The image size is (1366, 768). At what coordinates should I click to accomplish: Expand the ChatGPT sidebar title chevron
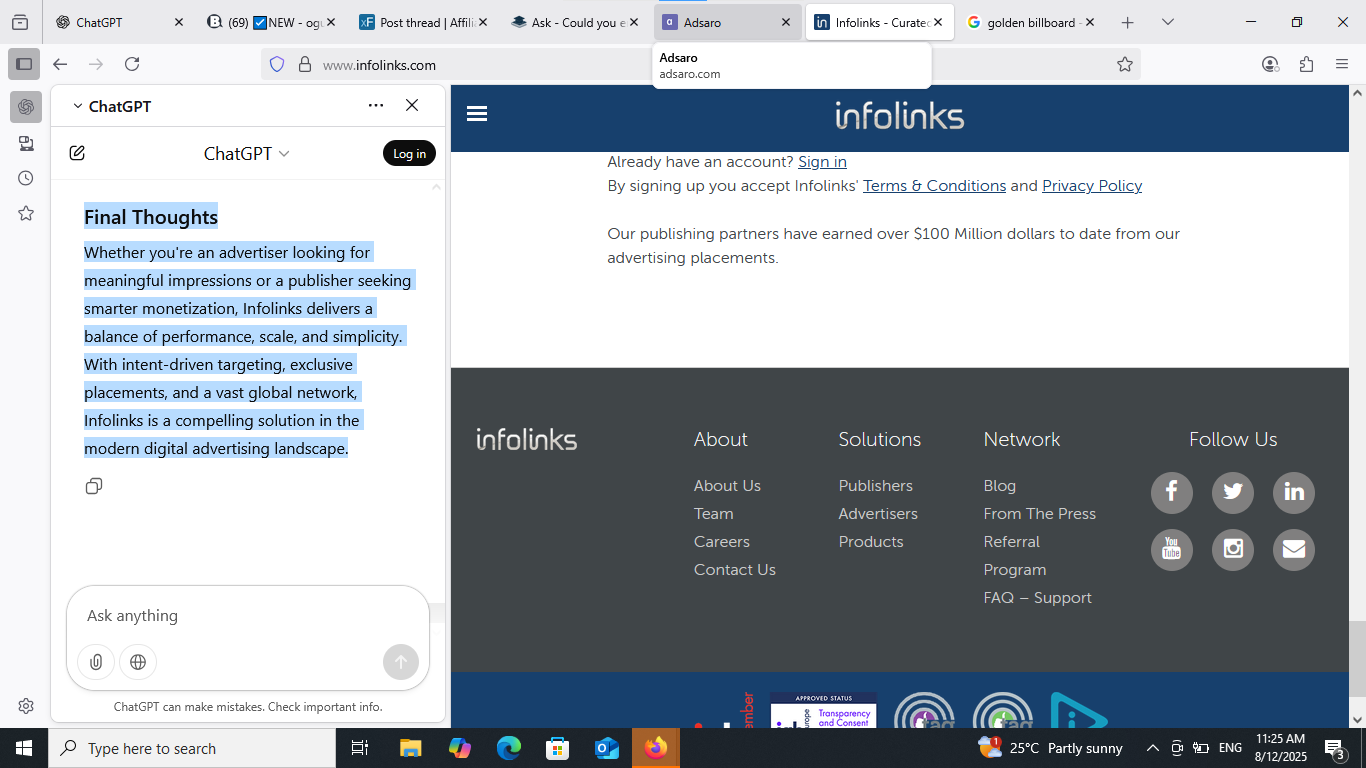click(x=77, y=106)
